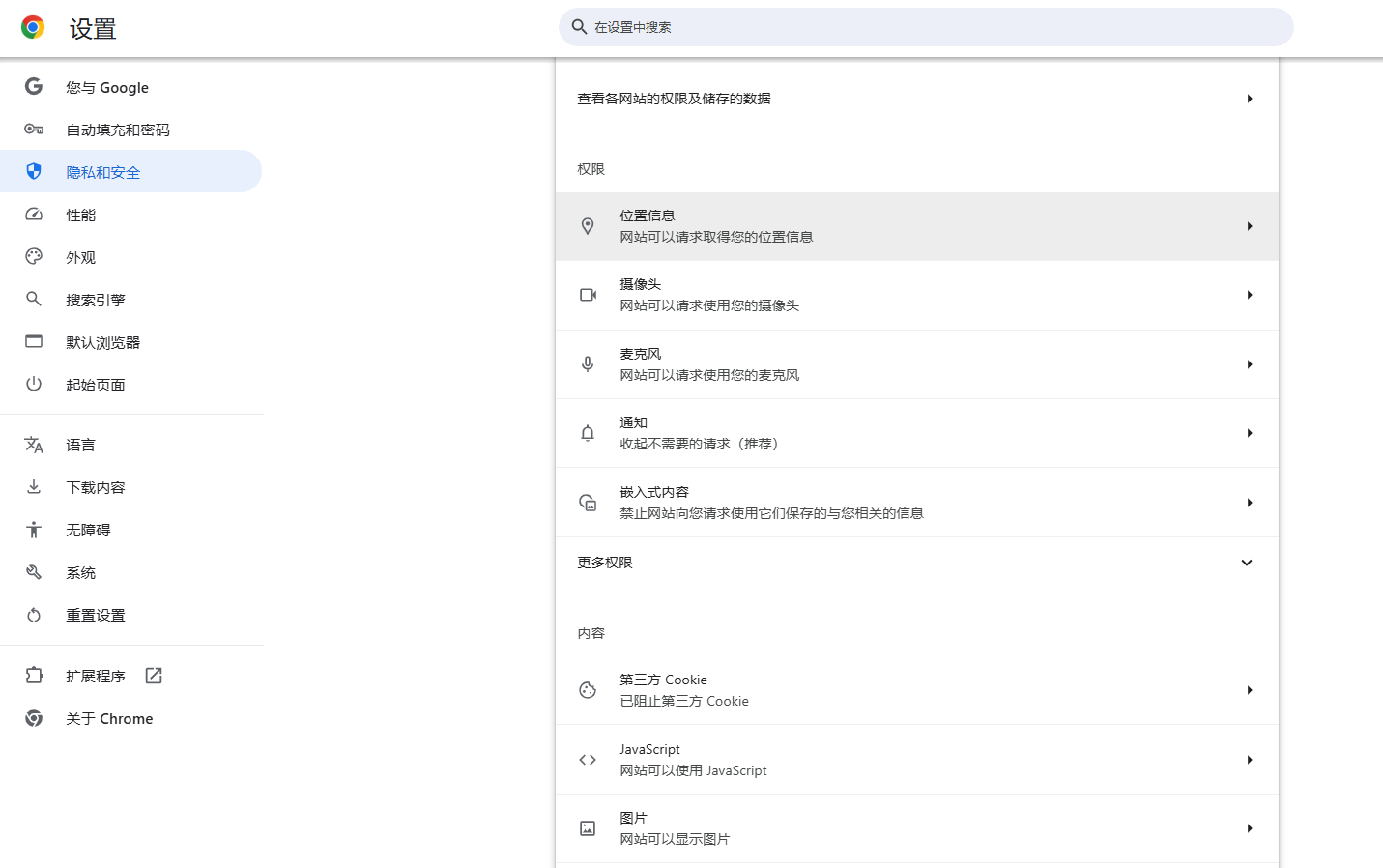Click the browser window icon for 默认浏览器
1383x868 pixels.
pos(34,341)
